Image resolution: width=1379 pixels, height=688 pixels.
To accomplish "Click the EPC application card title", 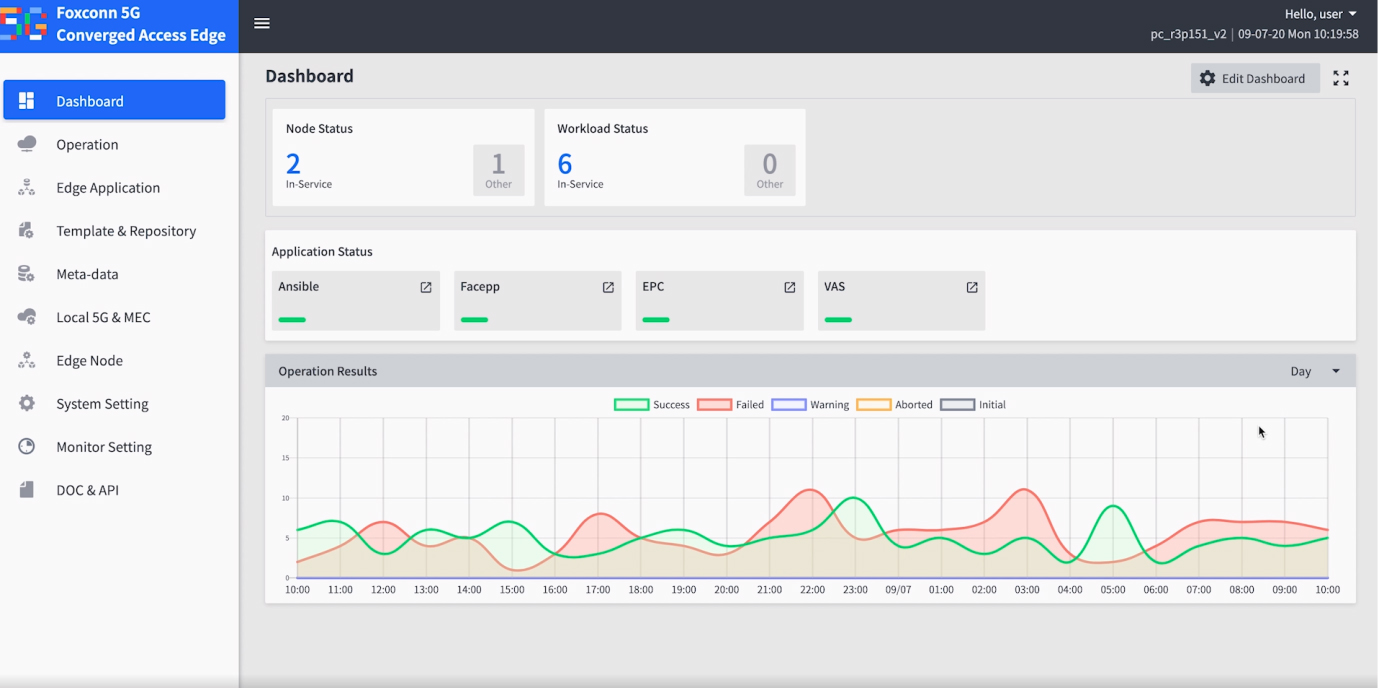I will click(653, 286).
